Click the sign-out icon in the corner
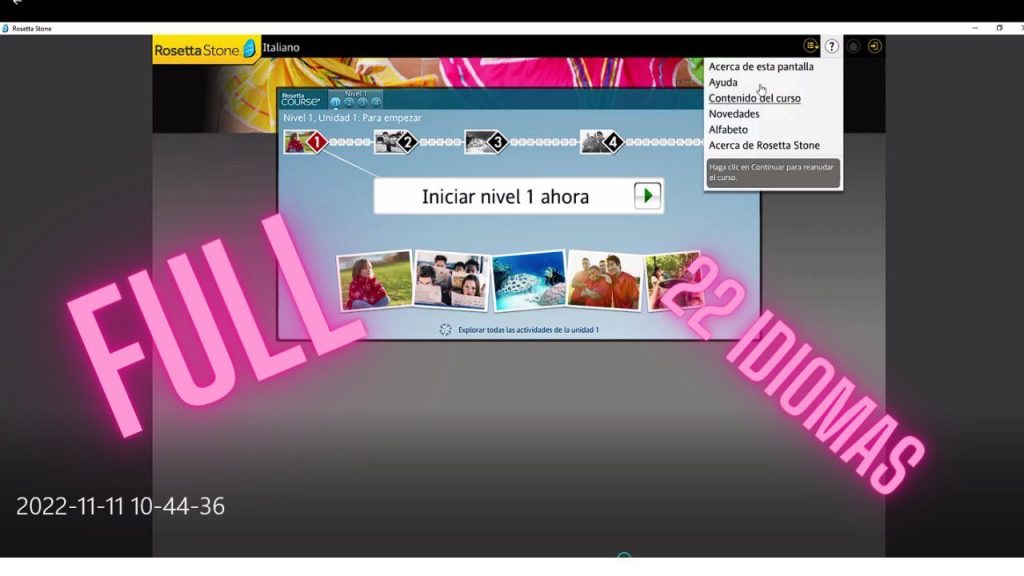 tap(874, 45)
